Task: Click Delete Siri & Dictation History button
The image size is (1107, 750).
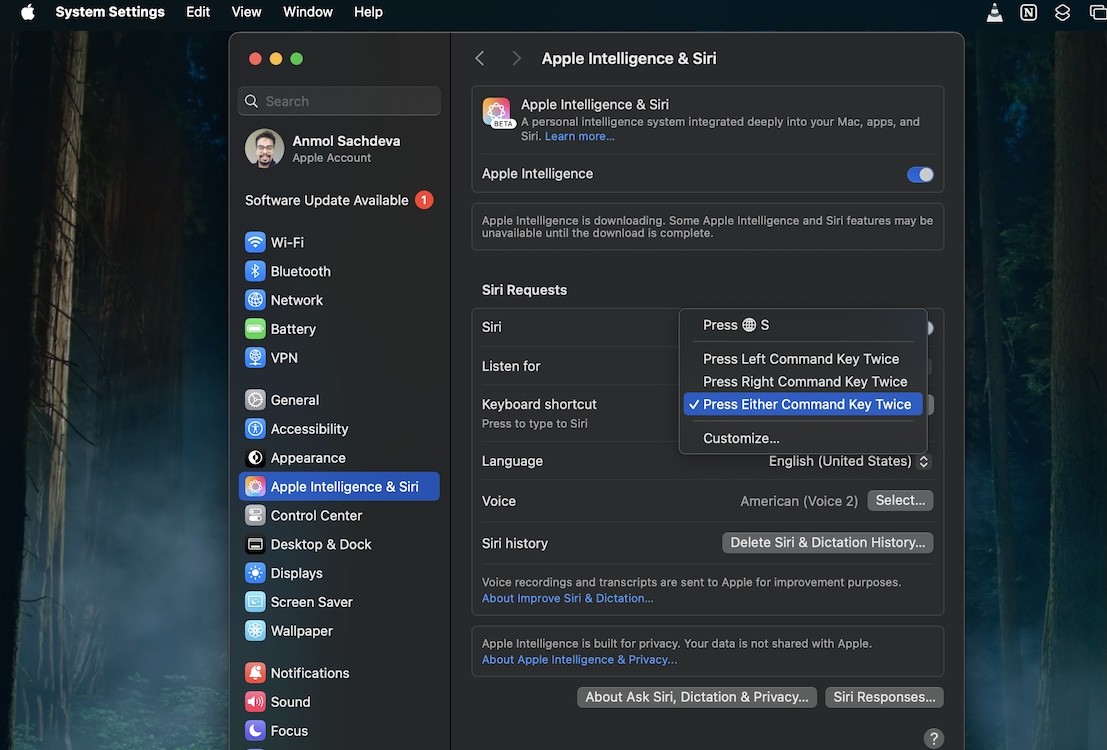Action: pos(827,542)
